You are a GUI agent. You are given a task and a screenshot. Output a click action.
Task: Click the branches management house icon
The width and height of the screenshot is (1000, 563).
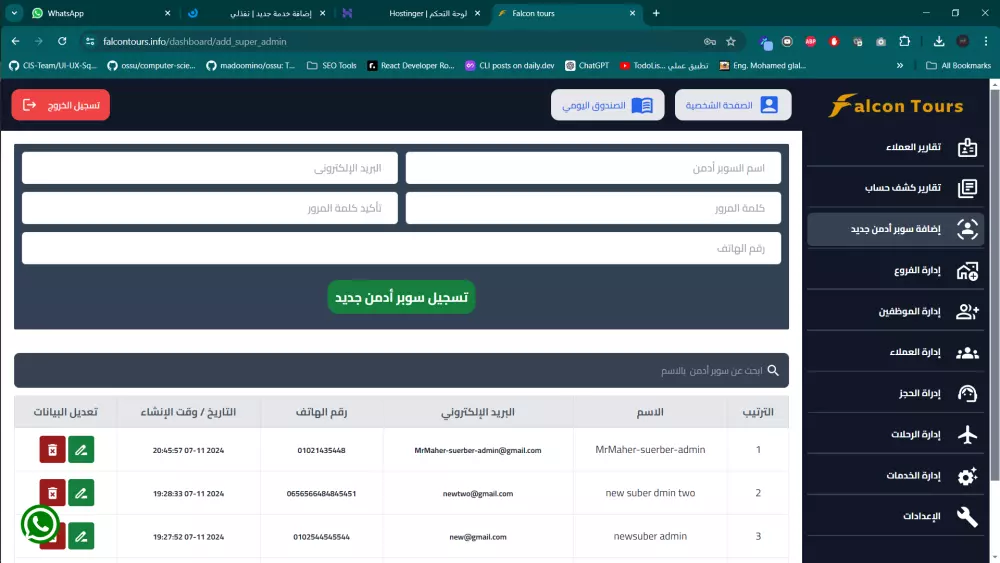click(x=967, y=270)
